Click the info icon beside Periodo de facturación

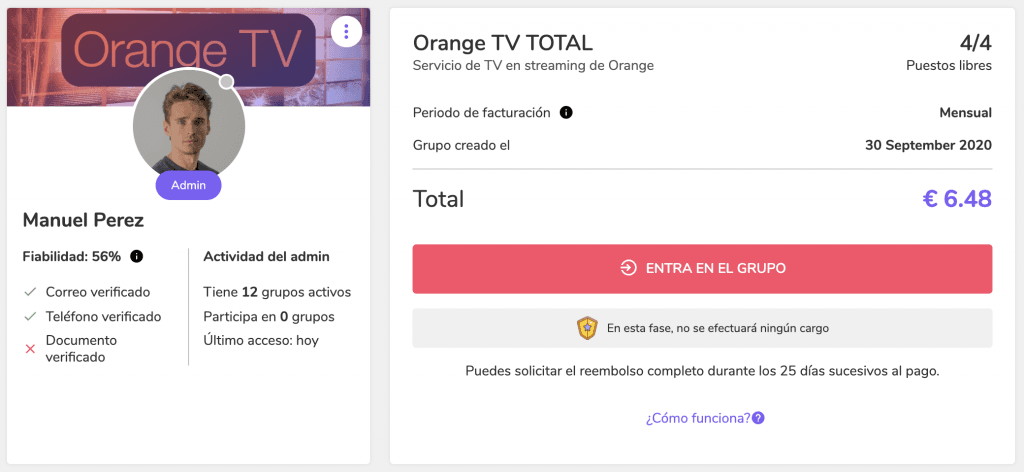pos(566,113)
